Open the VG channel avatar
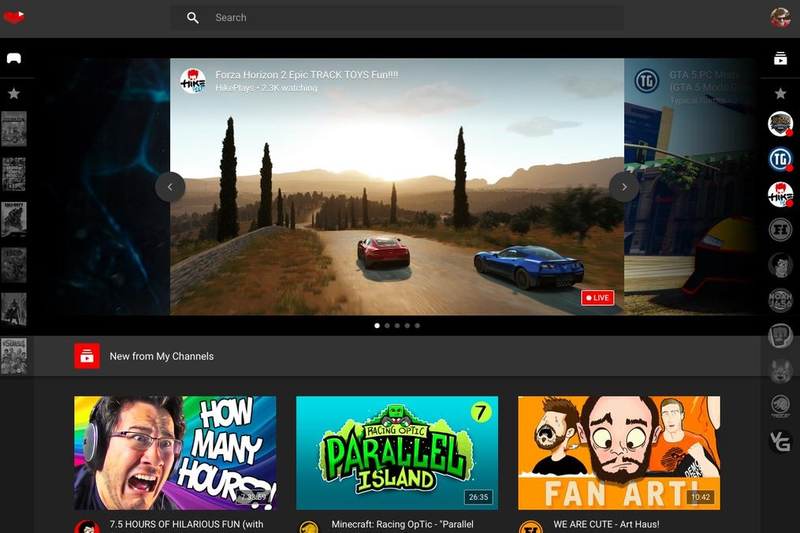 780,441
